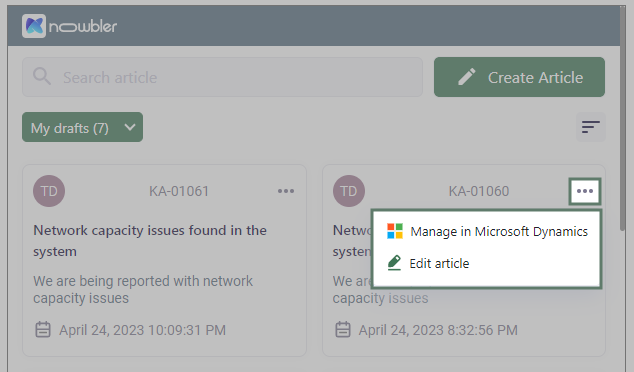Focus the Search article field

pyautogui.click(x=222, y=77)
